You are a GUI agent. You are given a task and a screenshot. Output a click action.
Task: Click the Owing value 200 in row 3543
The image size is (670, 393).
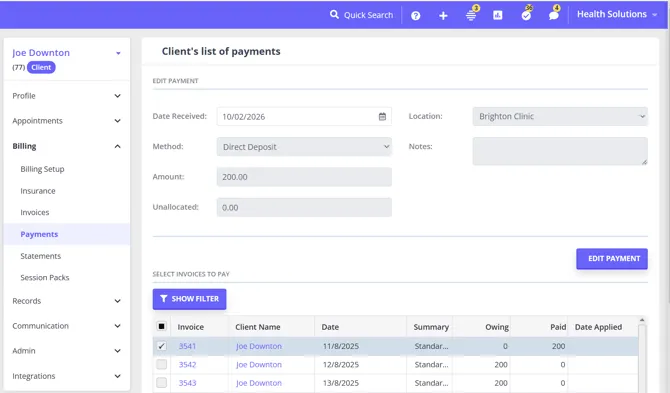click(x=501, y=383)
